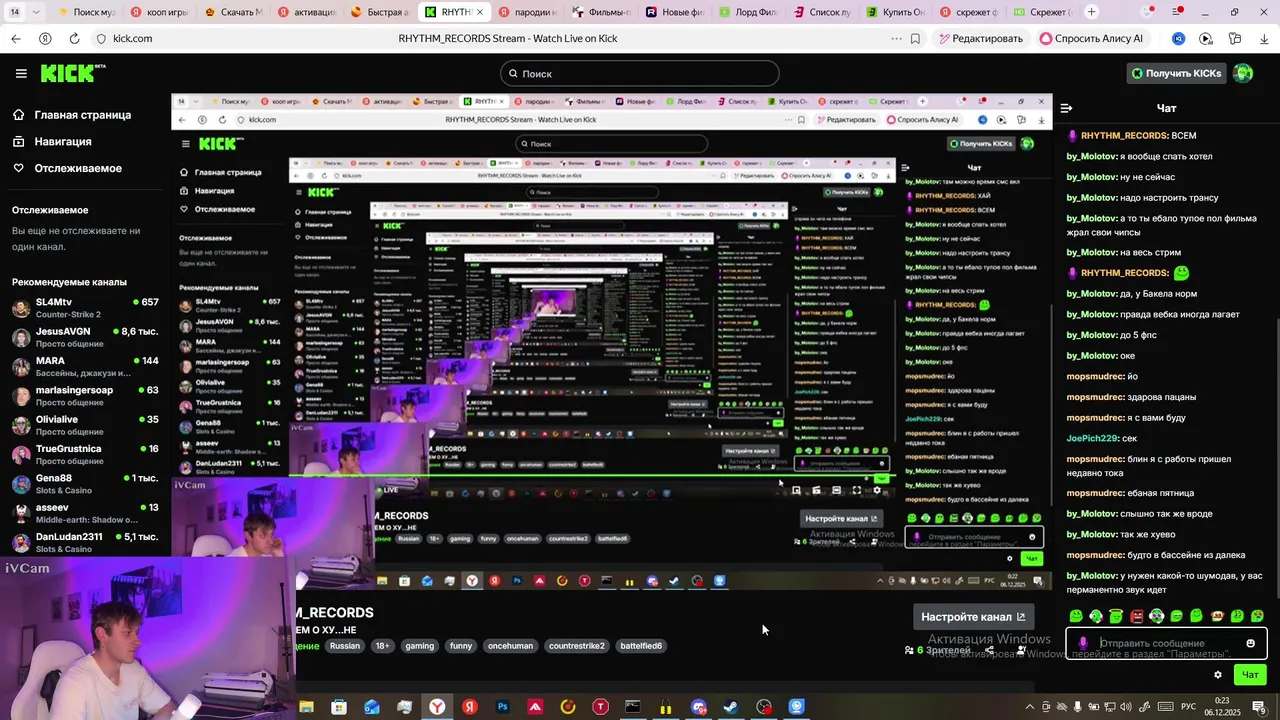Open Outlook mail from the taskbar
The height and width of the screenshot is (720, 1280).
[372, 707]
